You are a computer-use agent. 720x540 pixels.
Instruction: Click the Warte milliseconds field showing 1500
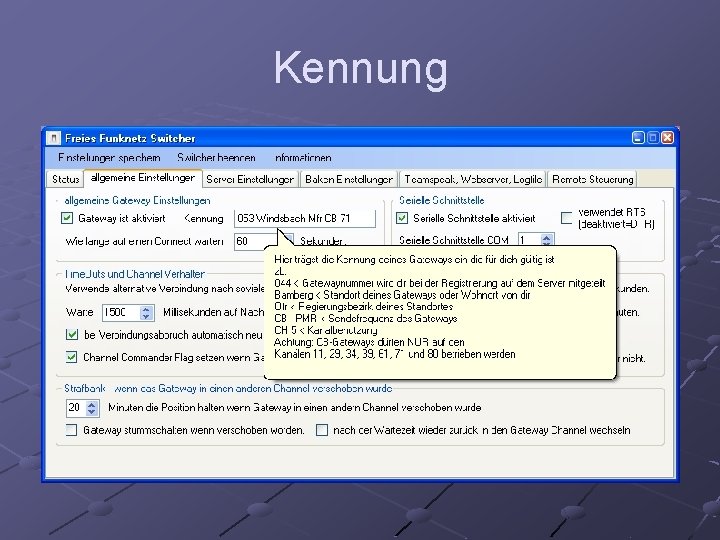pyautogui.click(x=122, y=313)
